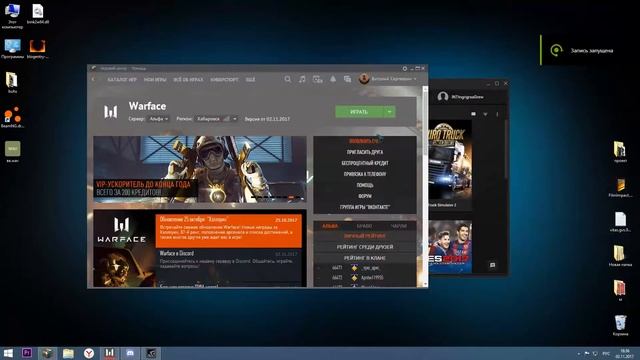The height and width of the screenshot is (360, 640).
Task: Click the green 'ИГРАТЬ' play button
Action: (x=359, y=111)
